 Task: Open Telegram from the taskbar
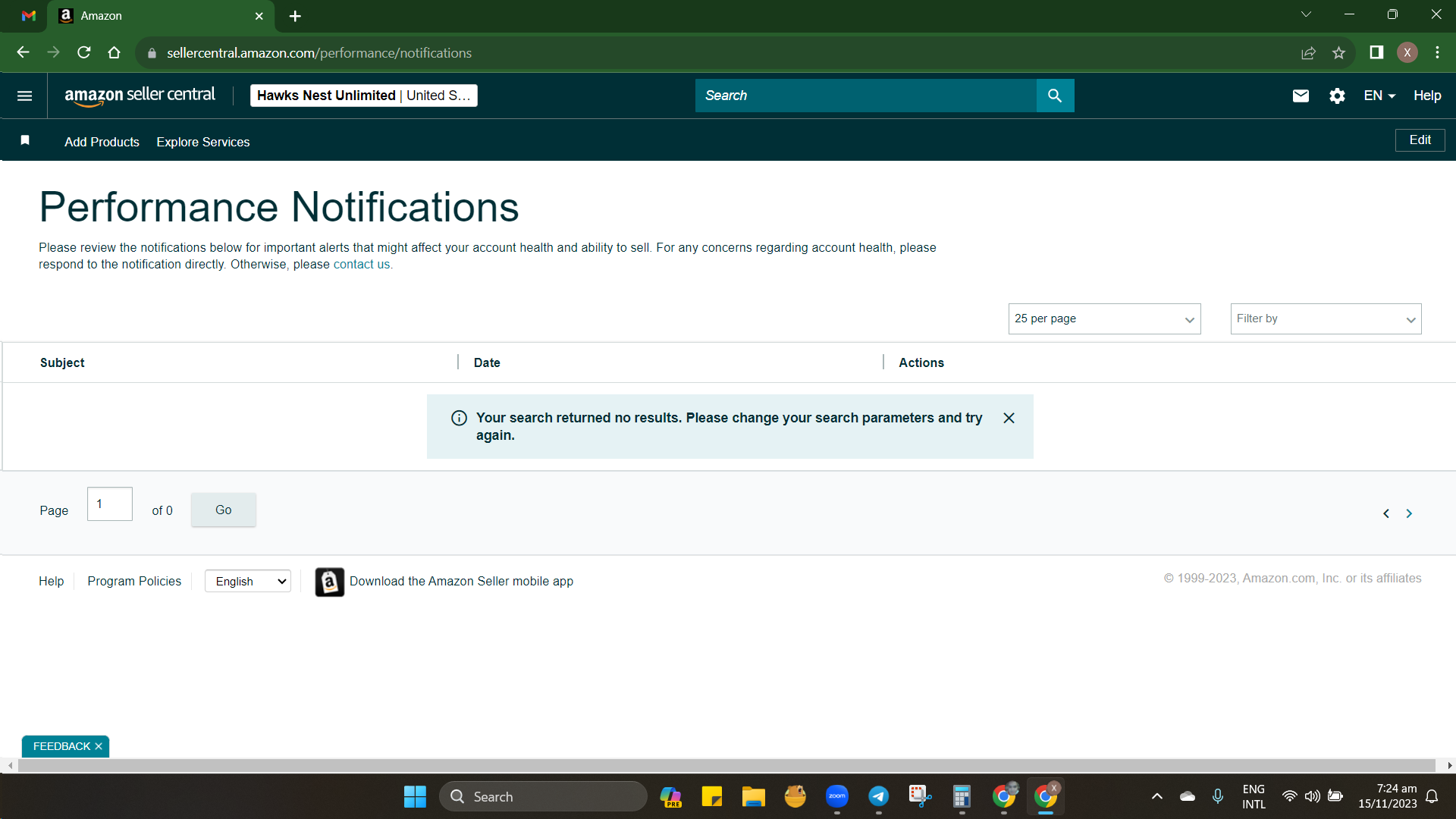tap(878, 796)
